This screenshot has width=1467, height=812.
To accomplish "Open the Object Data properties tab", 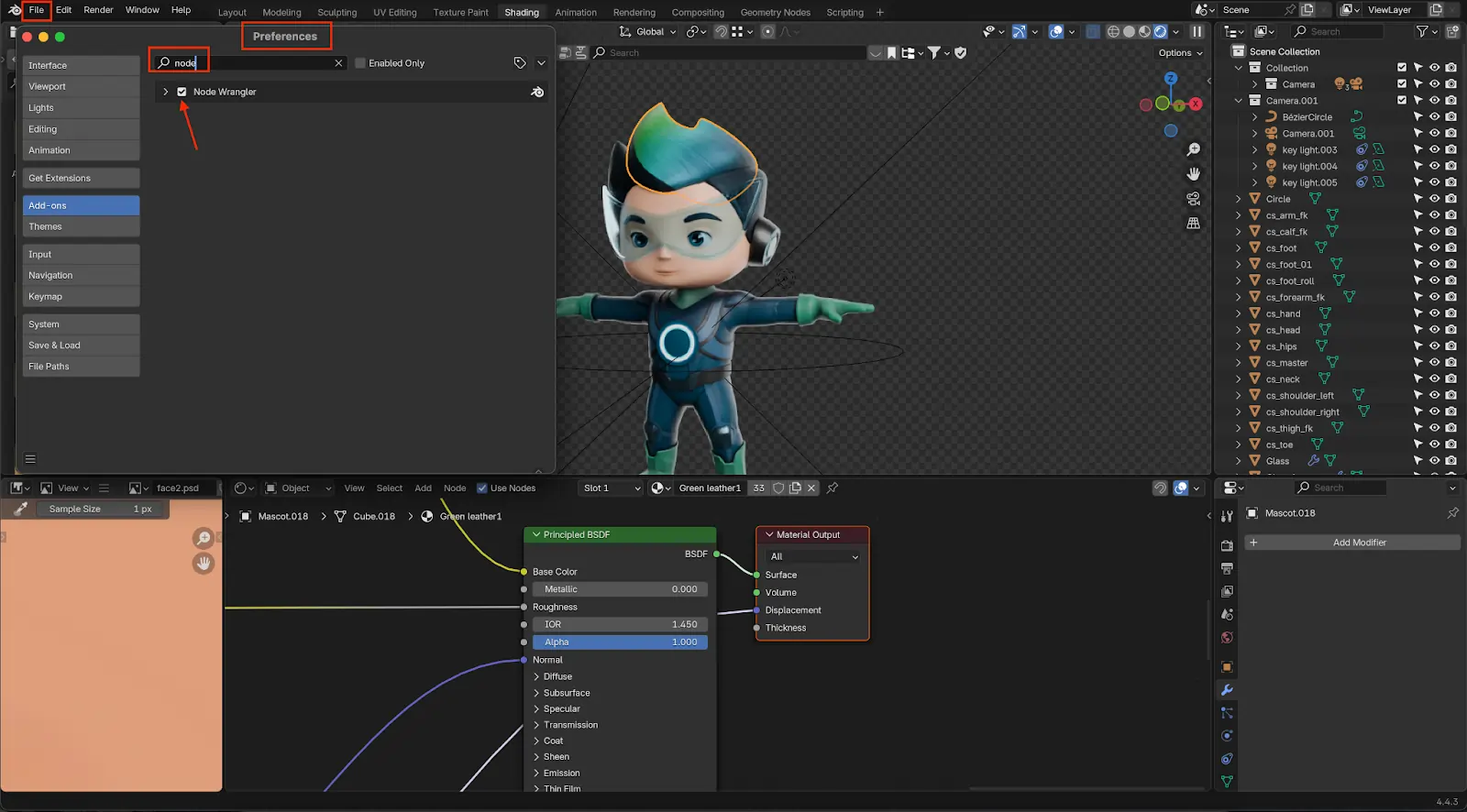I will [1227, 782].
